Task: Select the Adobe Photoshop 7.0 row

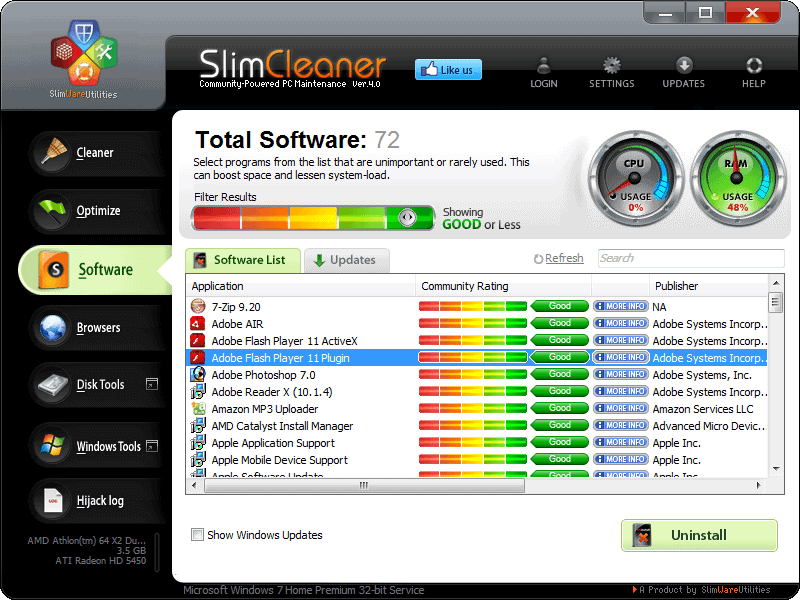Action: pos(300,374)
